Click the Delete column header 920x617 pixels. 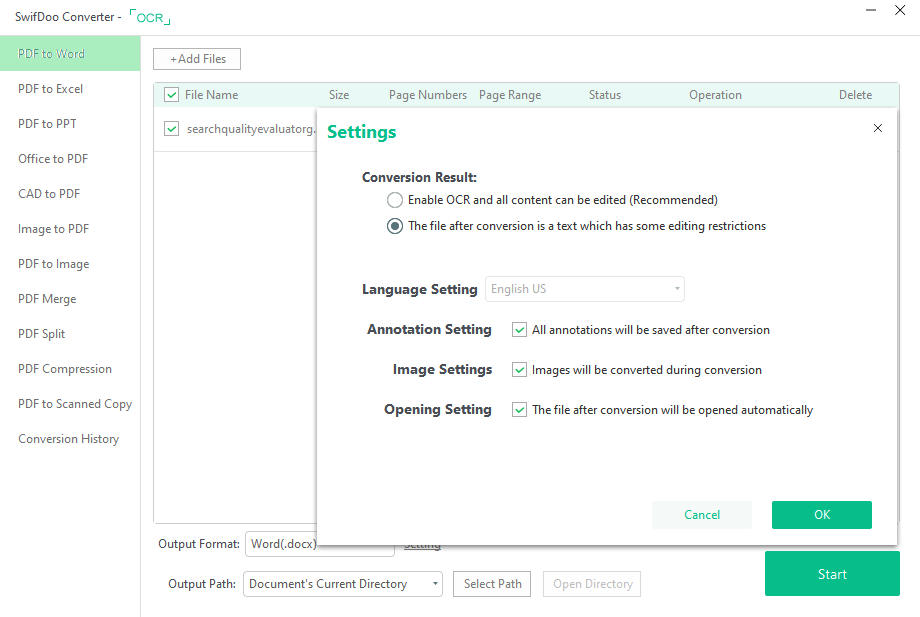(855, 95)
